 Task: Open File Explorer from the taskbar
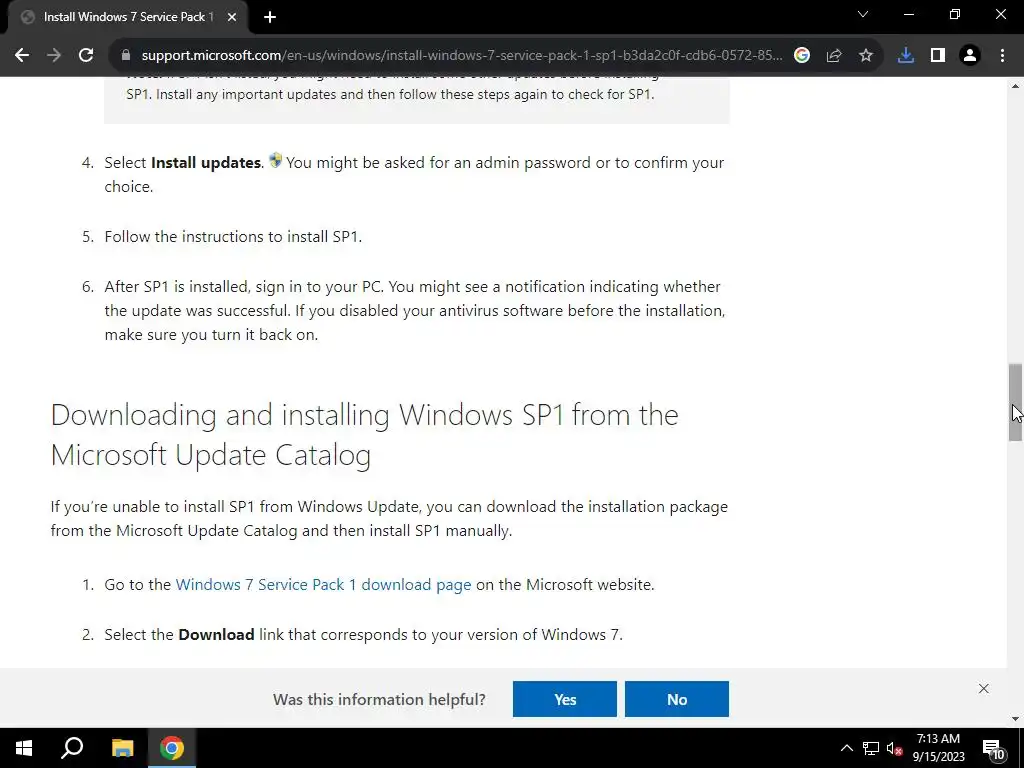(122, 748)
